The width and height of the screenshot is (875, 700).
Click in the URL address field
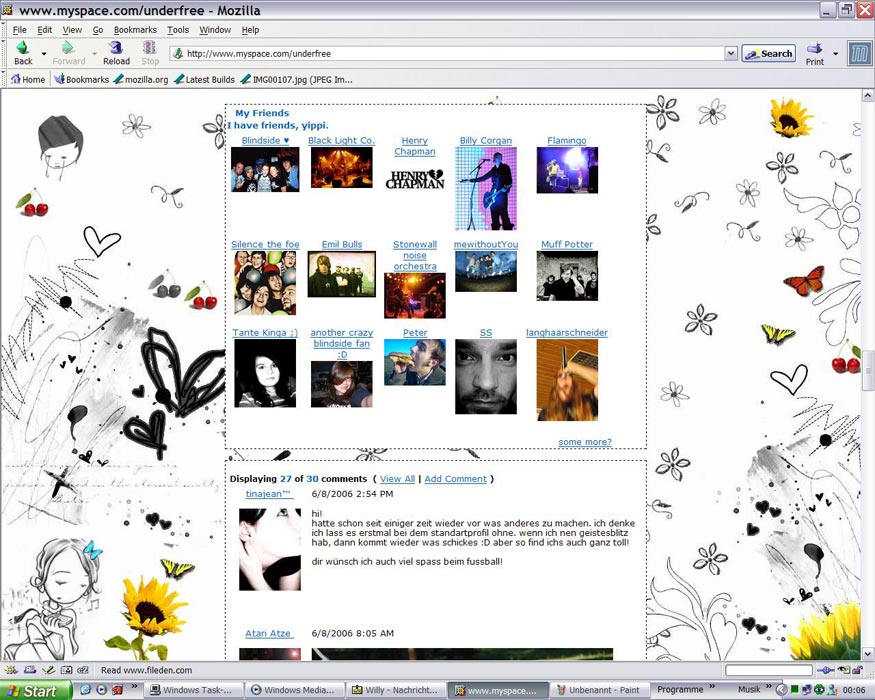[x=453, y=54]
